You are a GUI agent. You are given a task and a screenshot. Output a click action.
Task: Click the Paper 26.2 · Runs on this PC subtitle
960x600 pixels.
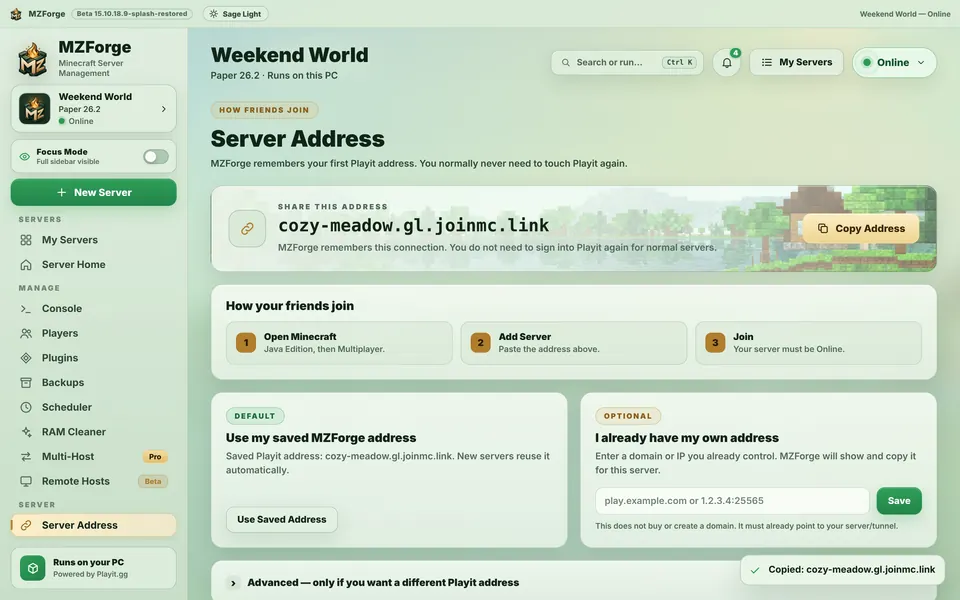274,75
